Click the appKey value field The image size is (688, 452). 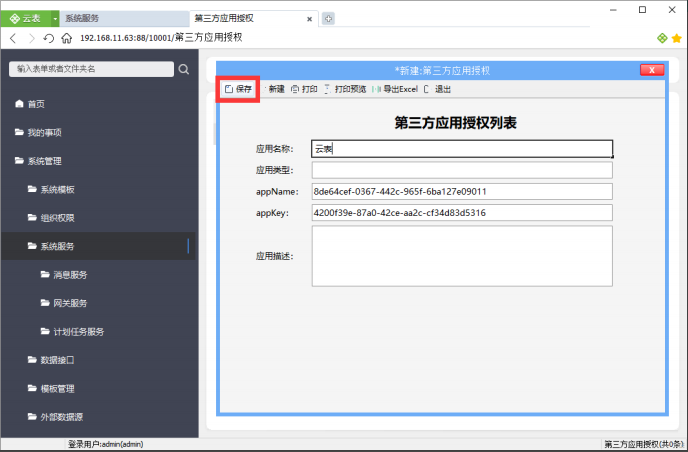click(462, 213)
